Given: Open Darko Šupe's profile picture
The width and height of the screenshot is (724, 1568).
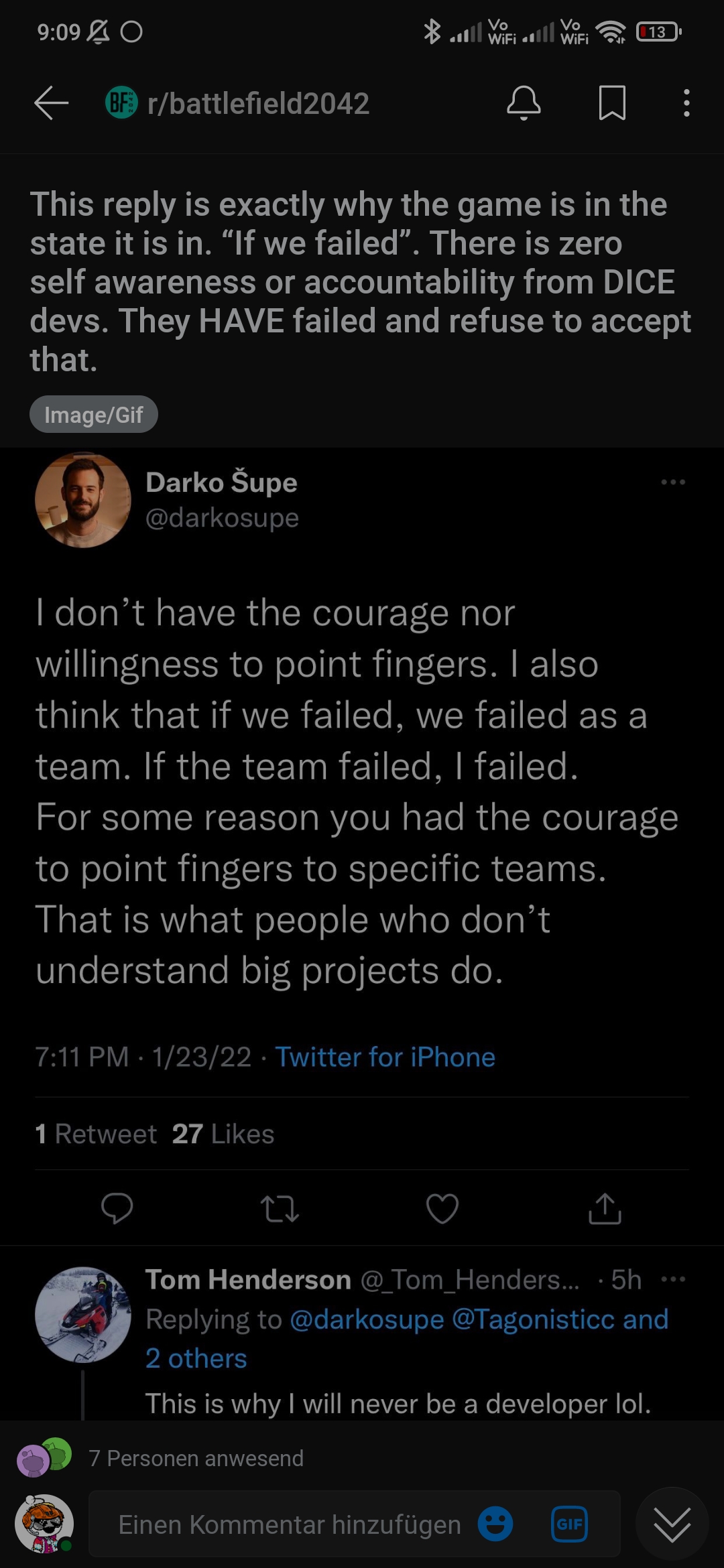Looking at the screenshot, I should 82,500.
